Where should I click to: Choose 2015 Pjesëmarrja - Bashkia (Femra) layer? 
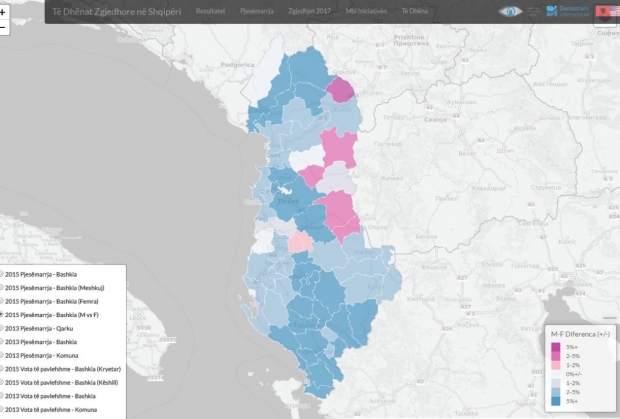coord(3,301)
